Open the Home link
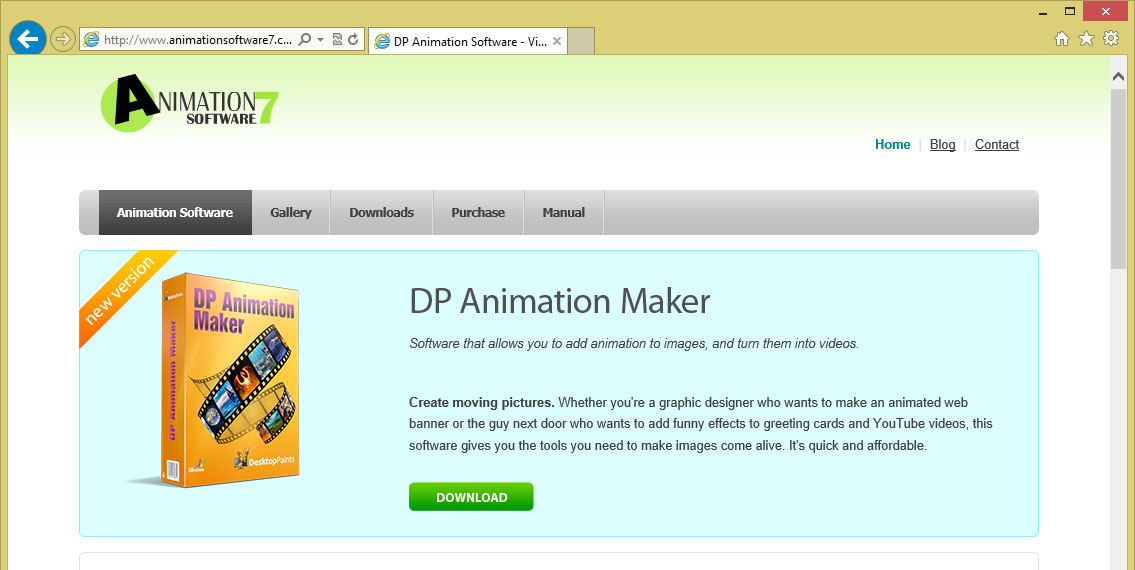This screenshot has width=1135, height=570. click(893, 144)
